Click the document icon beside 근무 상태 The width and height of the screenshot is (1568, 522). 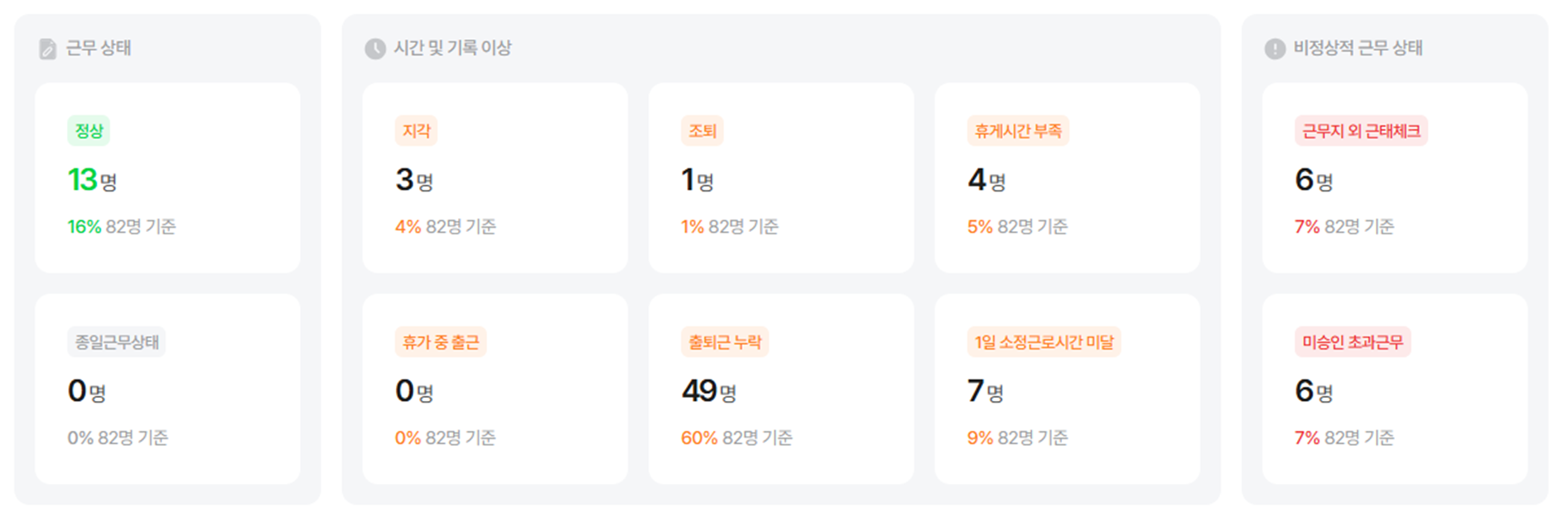47,49
